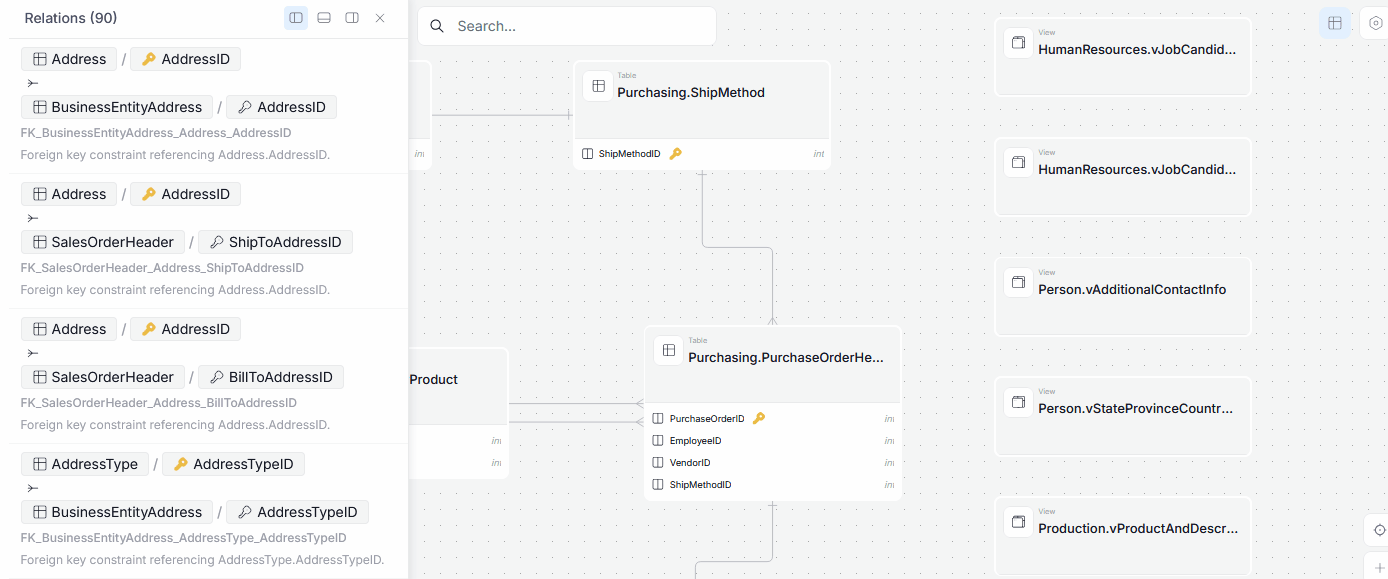Dock Relations panel to the left side
Screen dimensions: 1388x579
coord(296,18)
